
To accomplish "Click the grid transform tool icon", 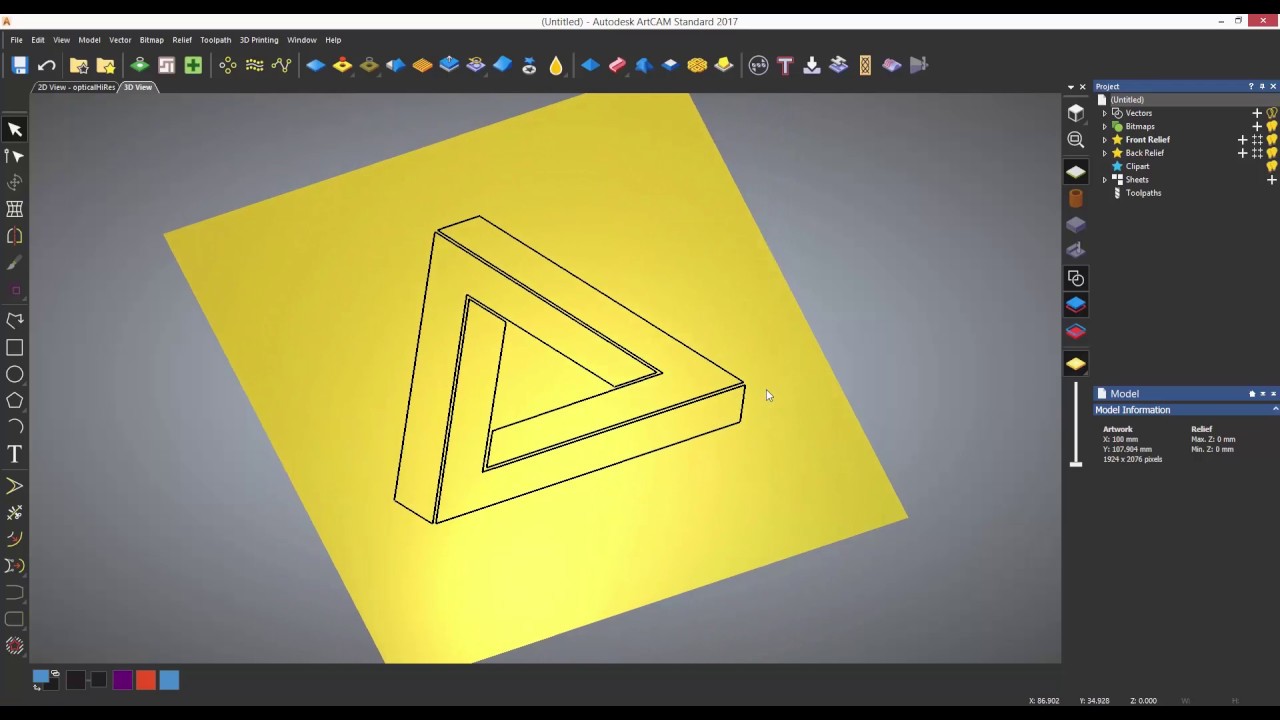I will click(x=15, y=209).
